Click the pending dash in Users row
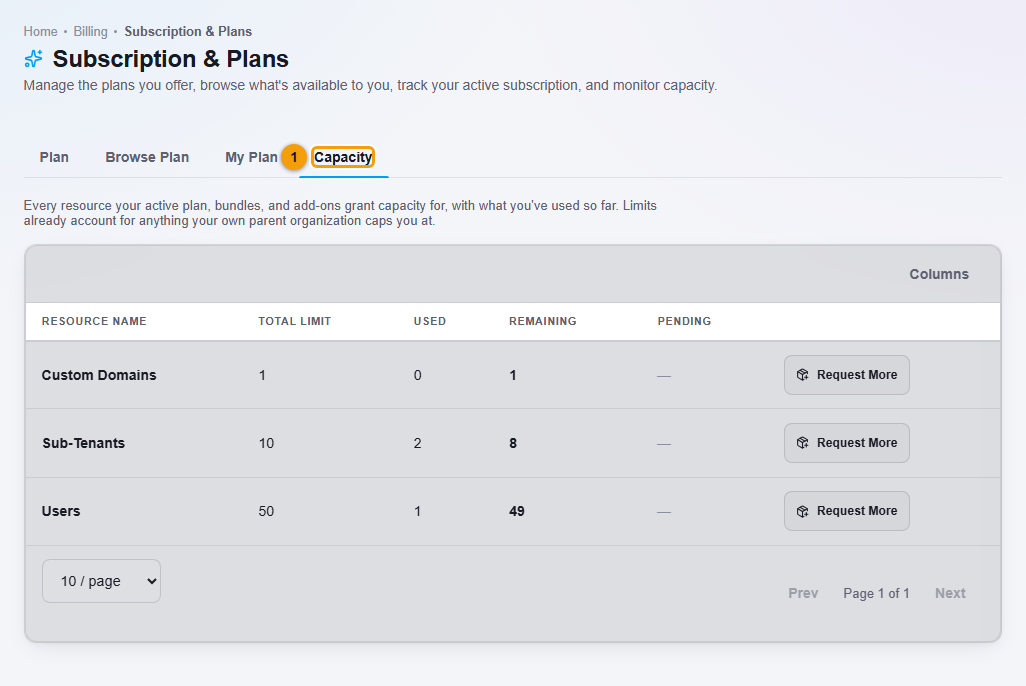1026x686 pixels. (x=664, y=512)
